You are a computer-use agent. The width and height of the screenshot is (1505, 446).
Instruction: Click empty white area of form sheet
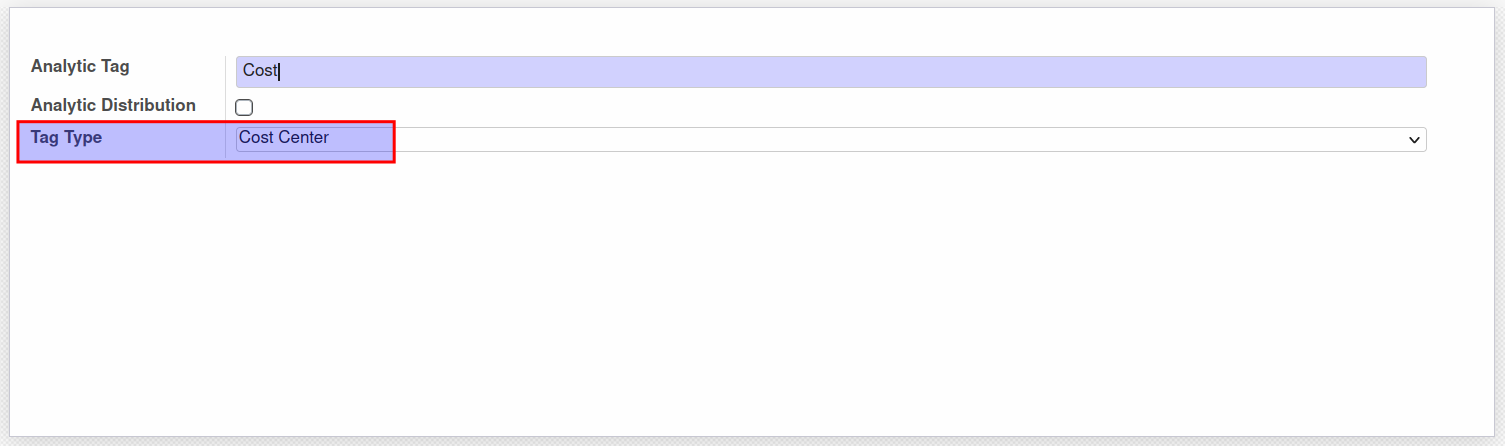click(x=750, y=300)
